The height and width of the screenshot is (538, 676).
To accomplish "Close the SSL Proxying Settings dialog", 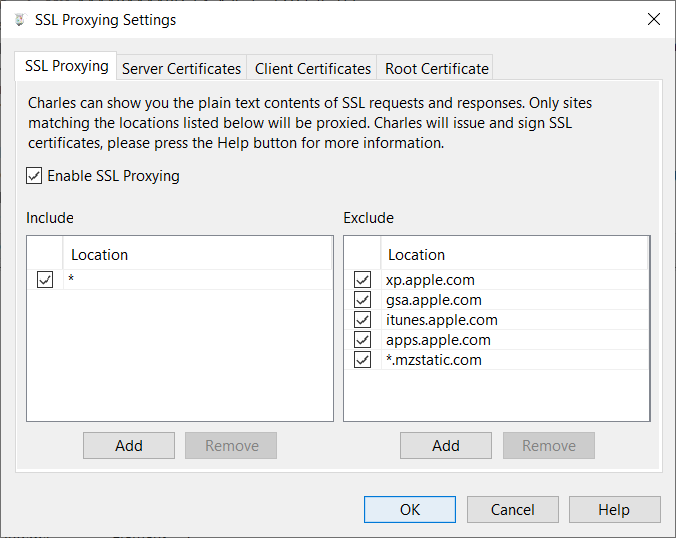I will coord(653,19).
